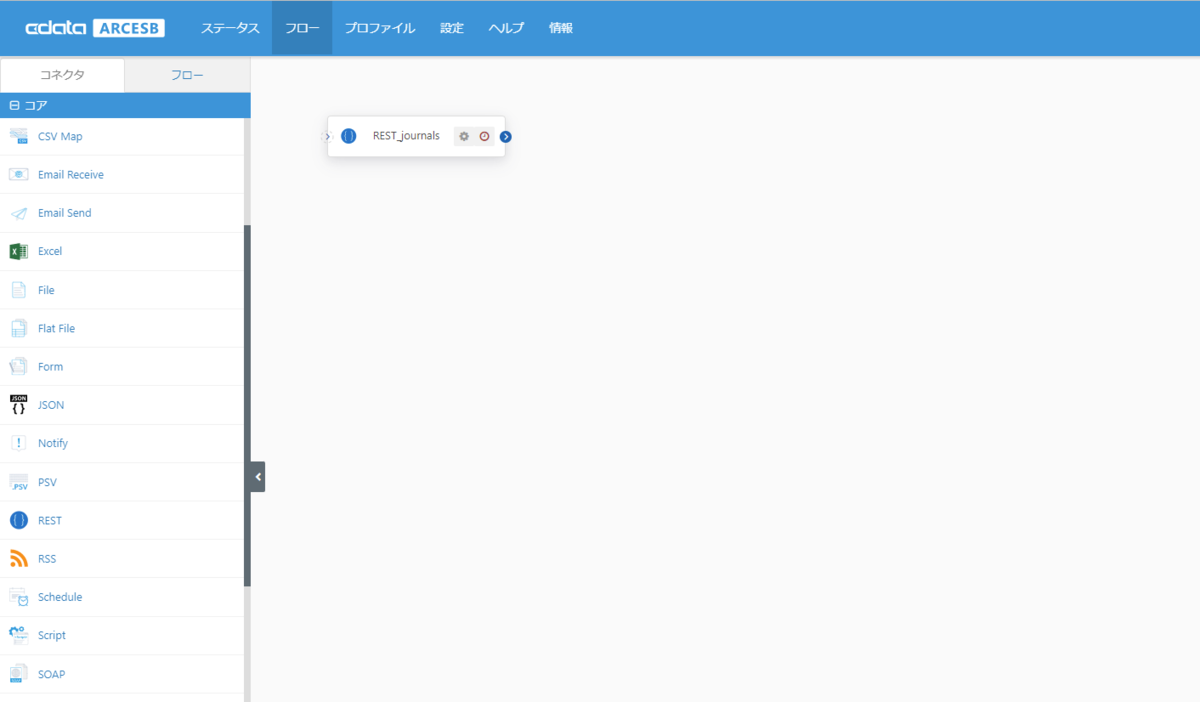Click the CData ArcESB logo
Screen dimensions: 1200x702
(x=95, y=28)
